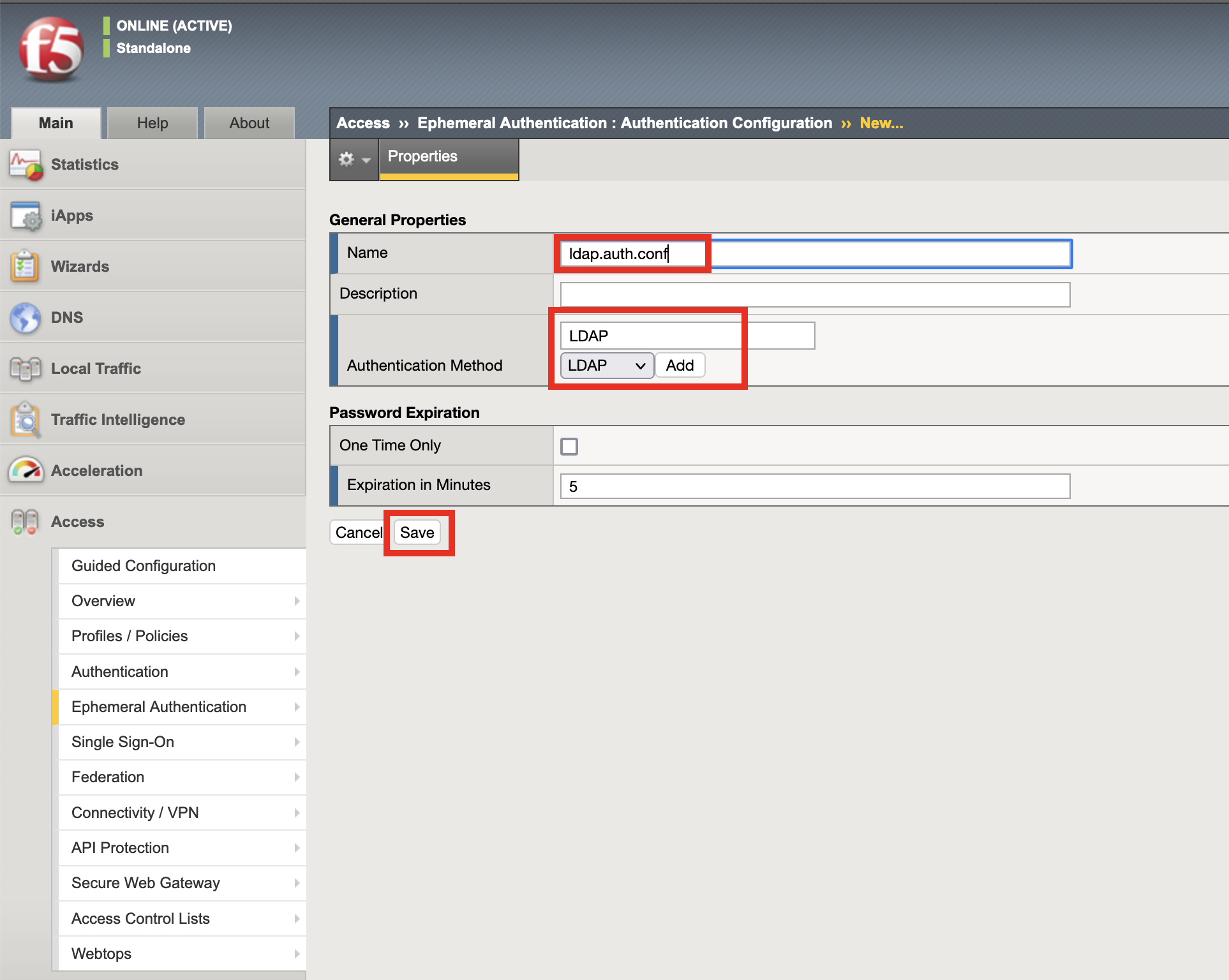1229x980 pixels.
Task: Open the Wizards menu section
Action: (153, 266)
